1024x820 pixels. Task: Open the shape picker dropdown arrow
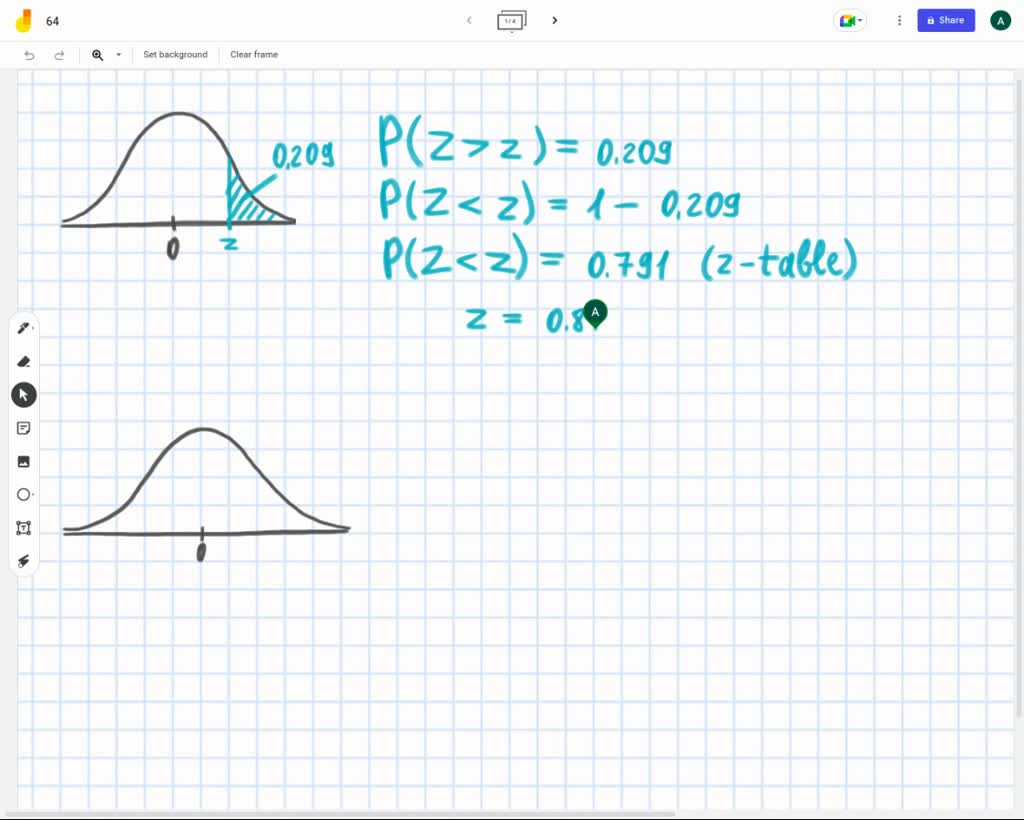coord(31,494)
